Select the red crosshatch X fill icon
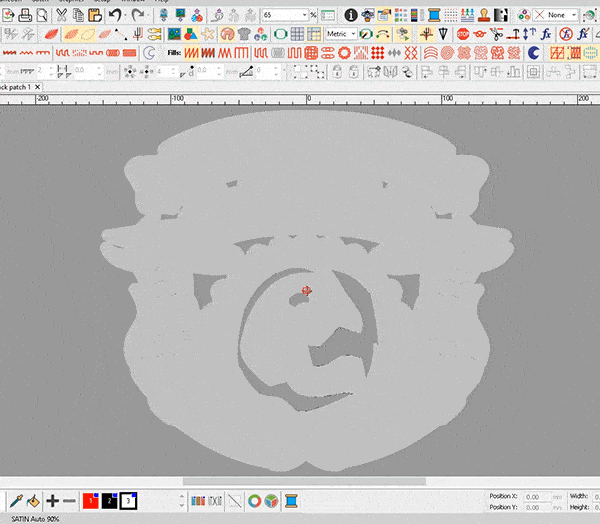This screenshot has width=600, height=524. [411, 53]
